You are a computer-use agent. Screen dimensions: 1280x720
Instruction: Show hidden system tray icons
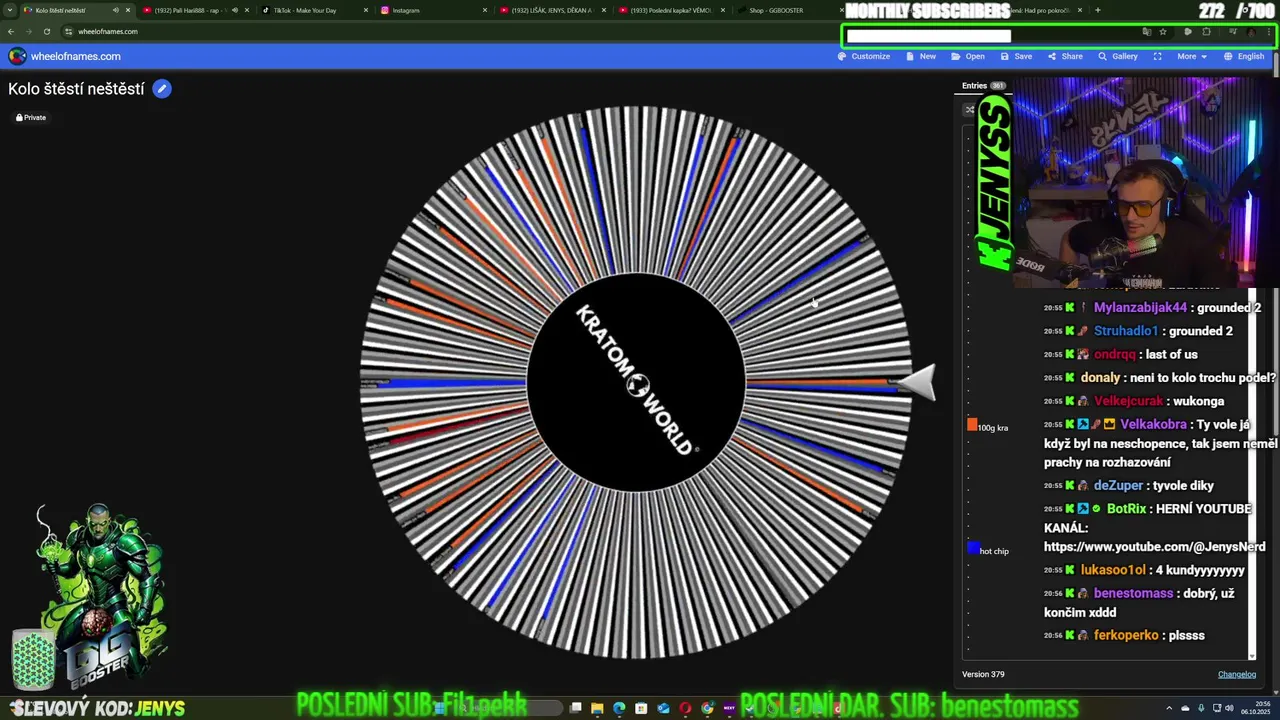point(1171,708)
